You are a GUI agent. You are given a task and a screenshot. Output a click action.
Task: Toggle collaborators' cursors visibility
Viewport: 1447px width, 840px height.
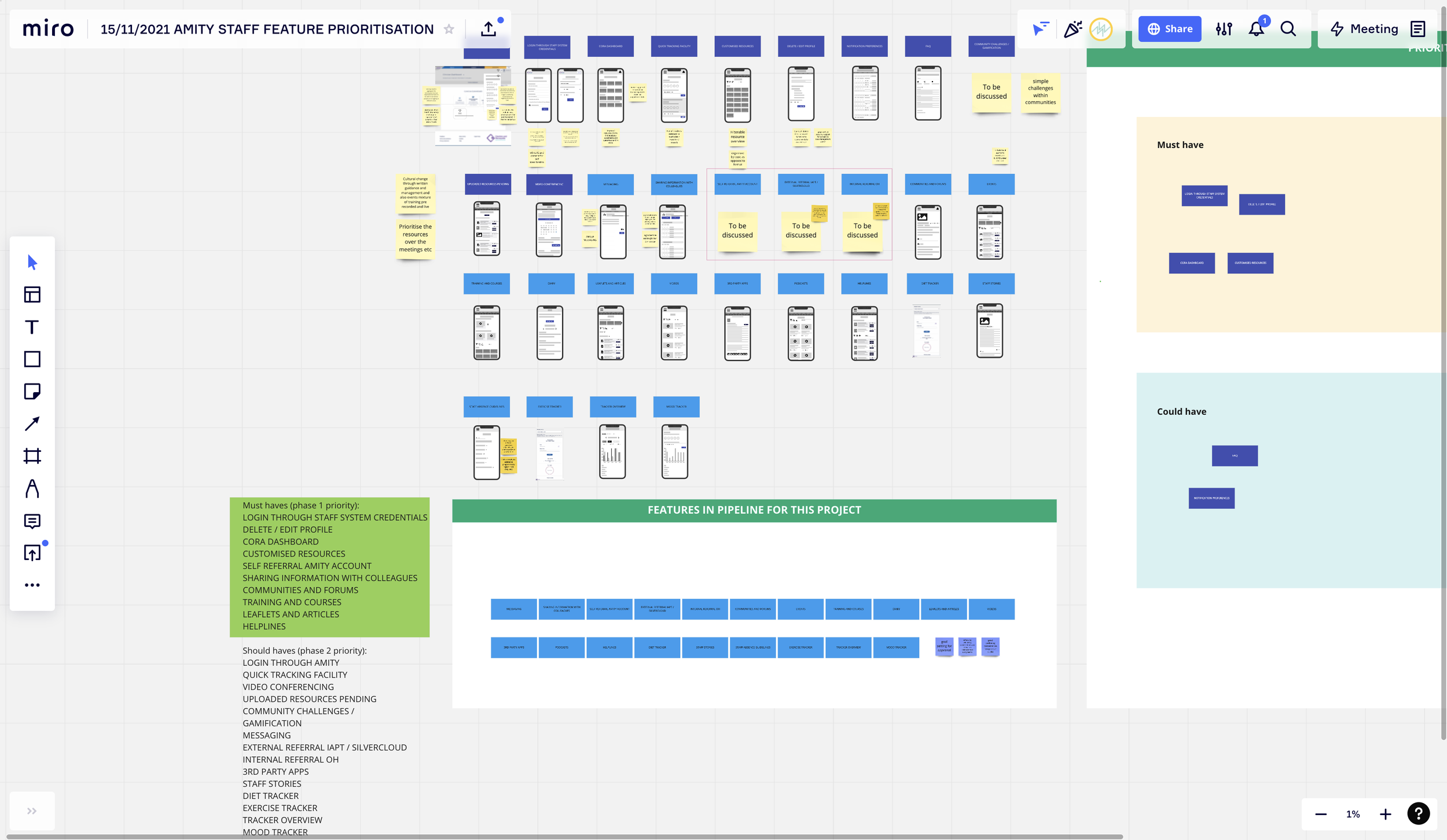tap(1040, 28)
